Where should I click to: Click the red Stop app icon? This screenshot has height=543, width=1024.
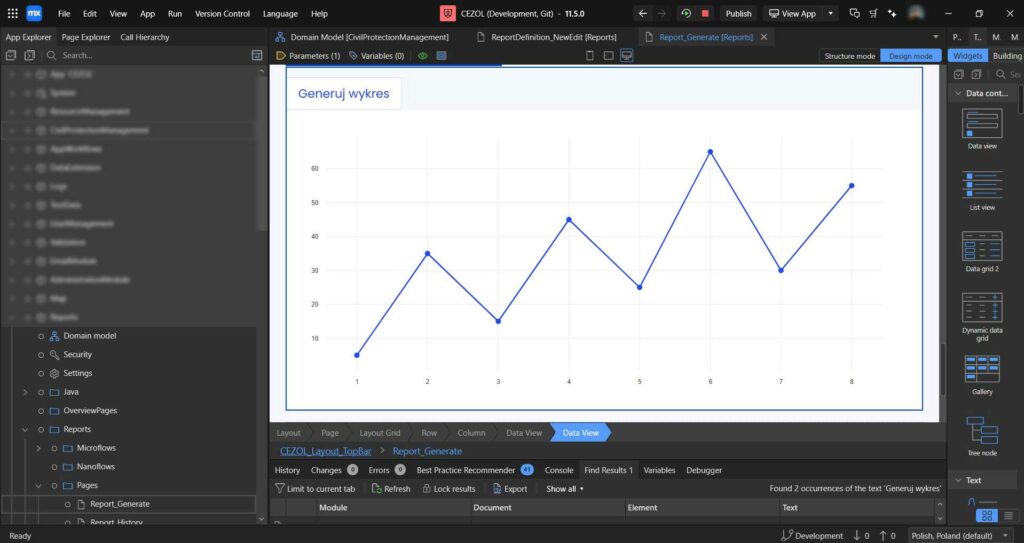click(x=705, y=14)
